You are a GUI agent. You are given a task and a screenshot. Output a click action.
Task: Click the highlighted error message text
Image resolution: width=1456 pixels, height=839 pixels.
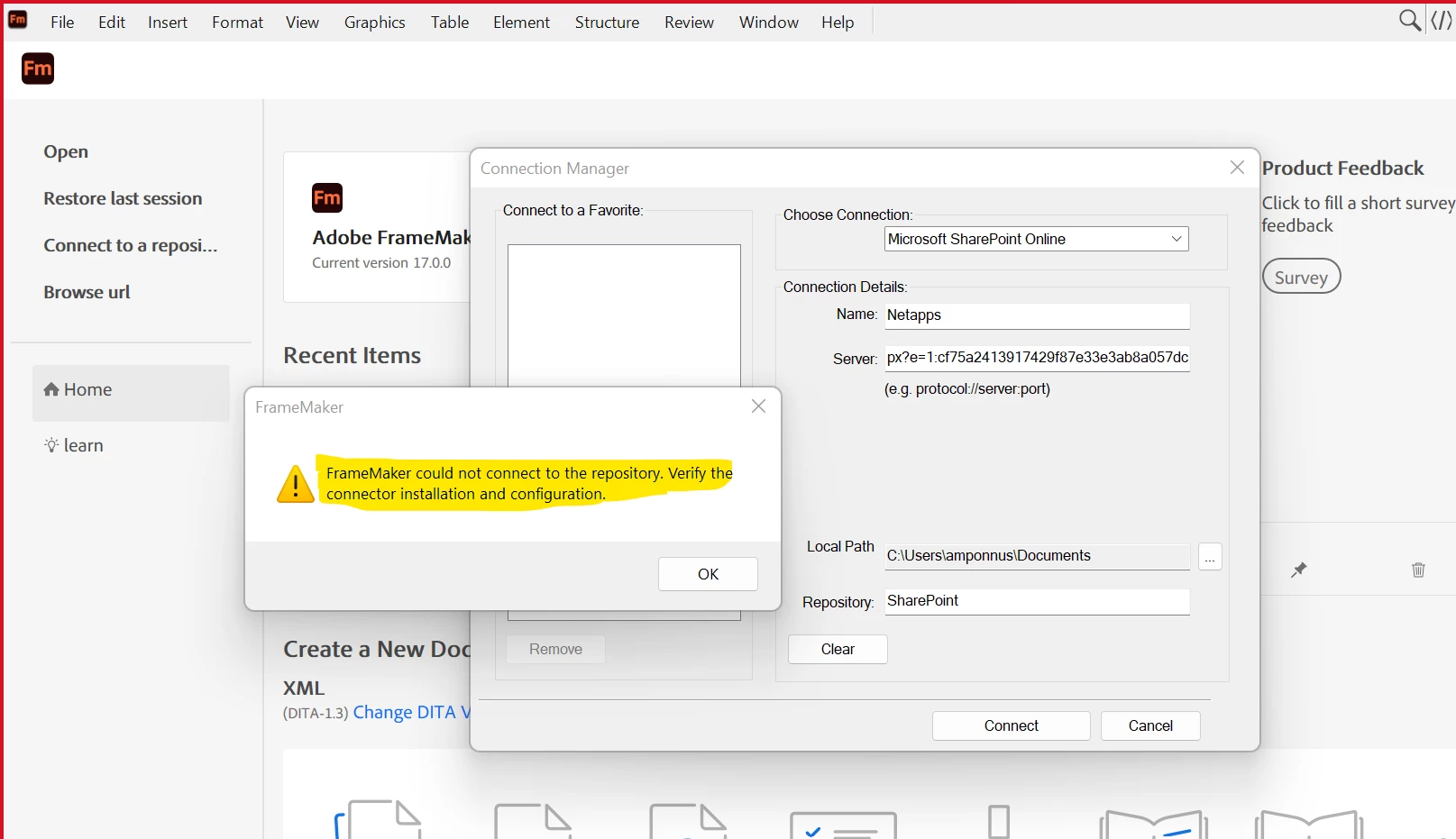529,483
